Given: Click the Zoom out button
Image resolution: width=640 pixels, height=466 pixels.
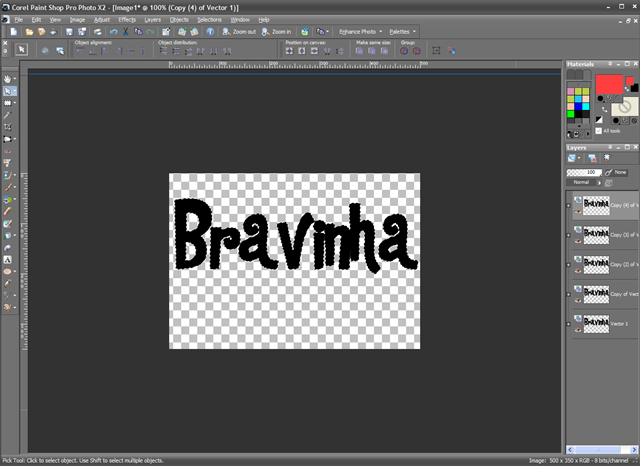Looking at the screenshot, I should click(x=239, y=31).
